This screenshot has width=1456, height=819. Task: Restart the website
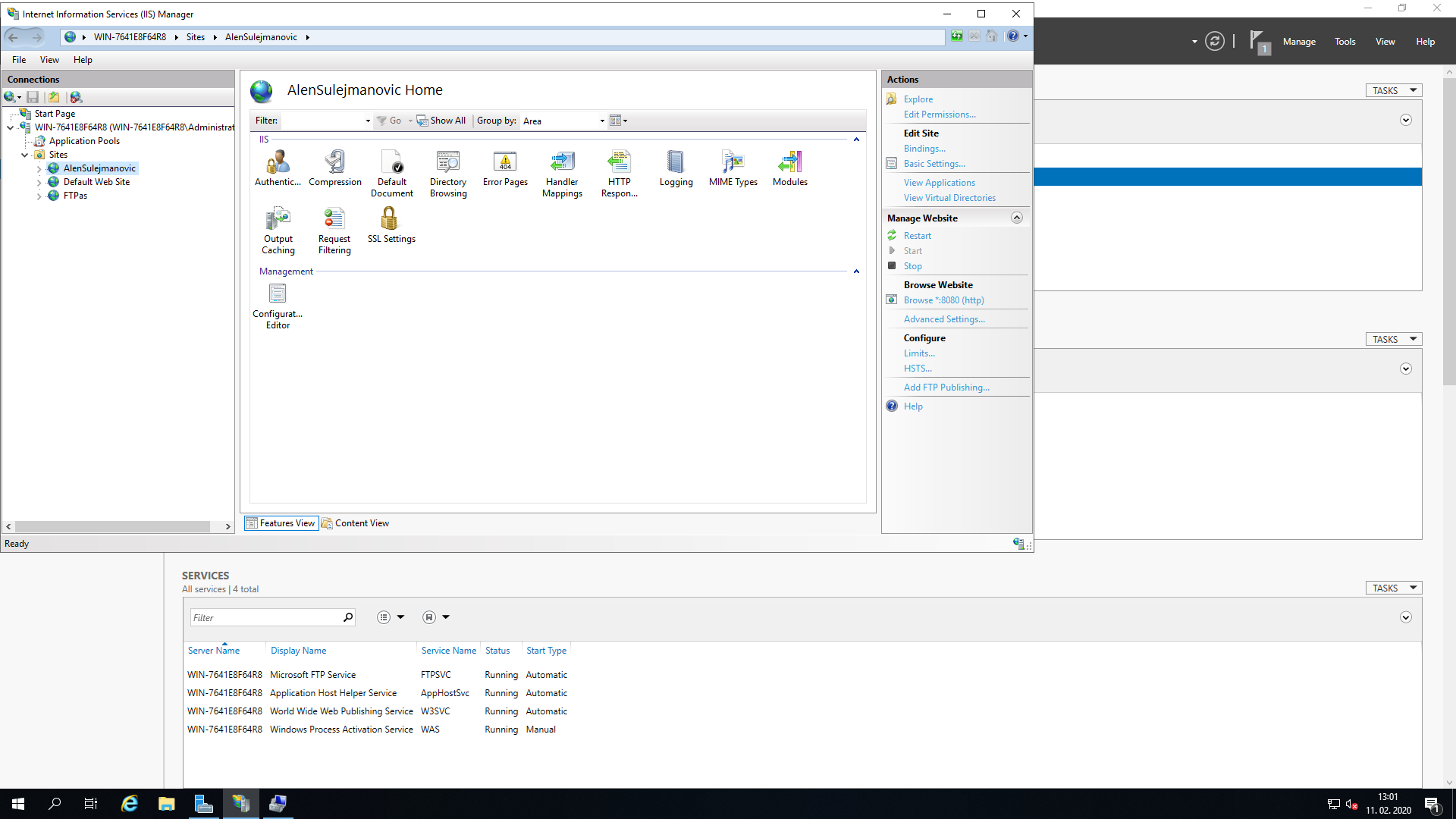click(x=917, y=236)
